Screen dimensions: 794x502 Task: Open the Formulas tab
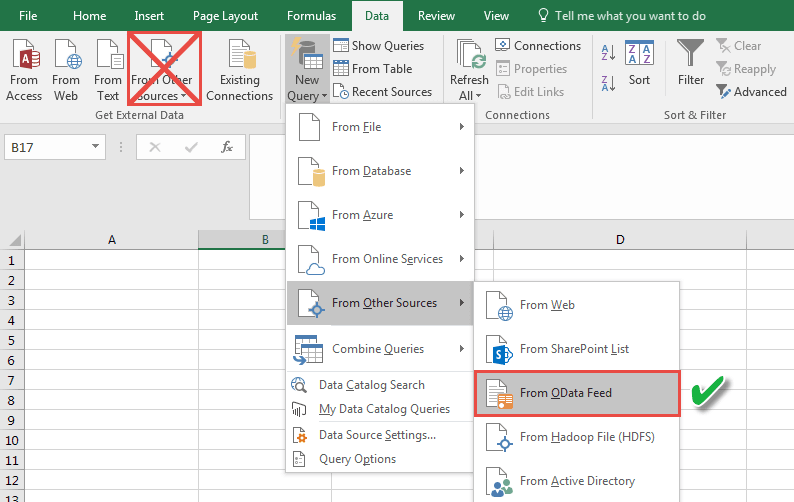[x=311, y=16]
